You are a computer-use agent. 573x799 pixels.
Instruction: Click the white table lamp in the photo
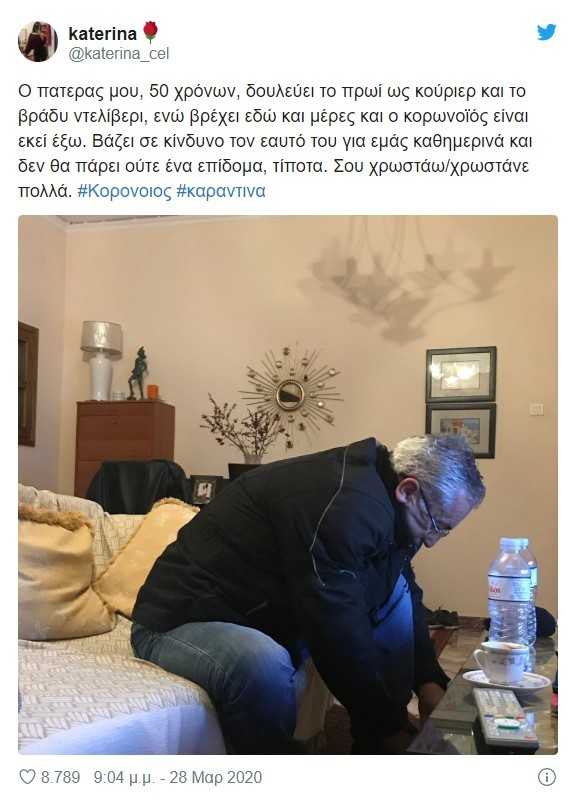click(x=101, y=360)
